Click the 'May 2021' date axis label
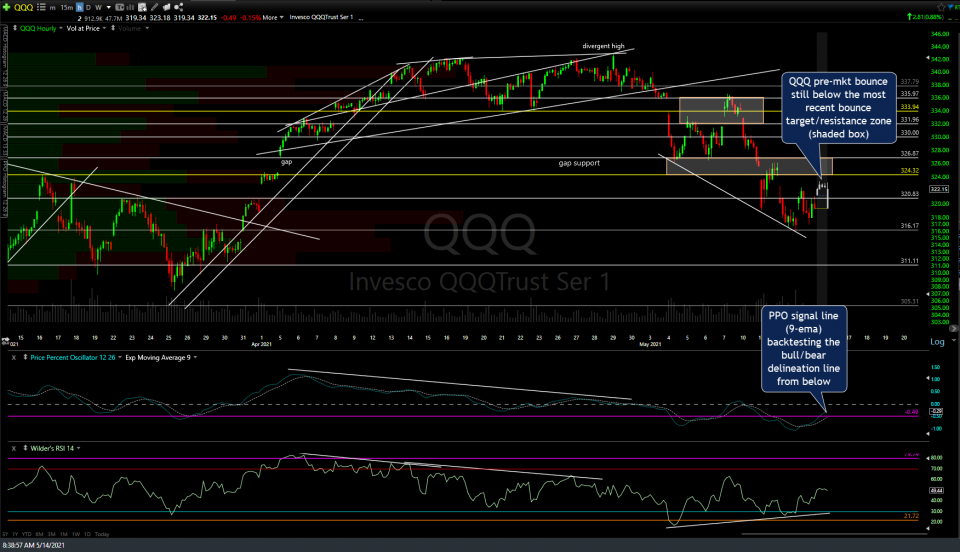960x552 pixels. coord(650,344)
